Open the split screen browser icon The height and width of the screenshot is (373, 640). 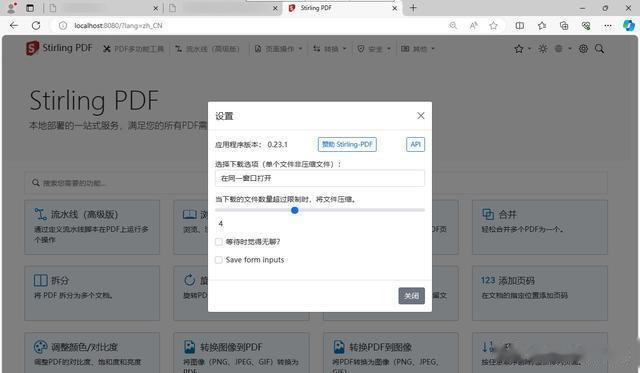coord(520,26)
